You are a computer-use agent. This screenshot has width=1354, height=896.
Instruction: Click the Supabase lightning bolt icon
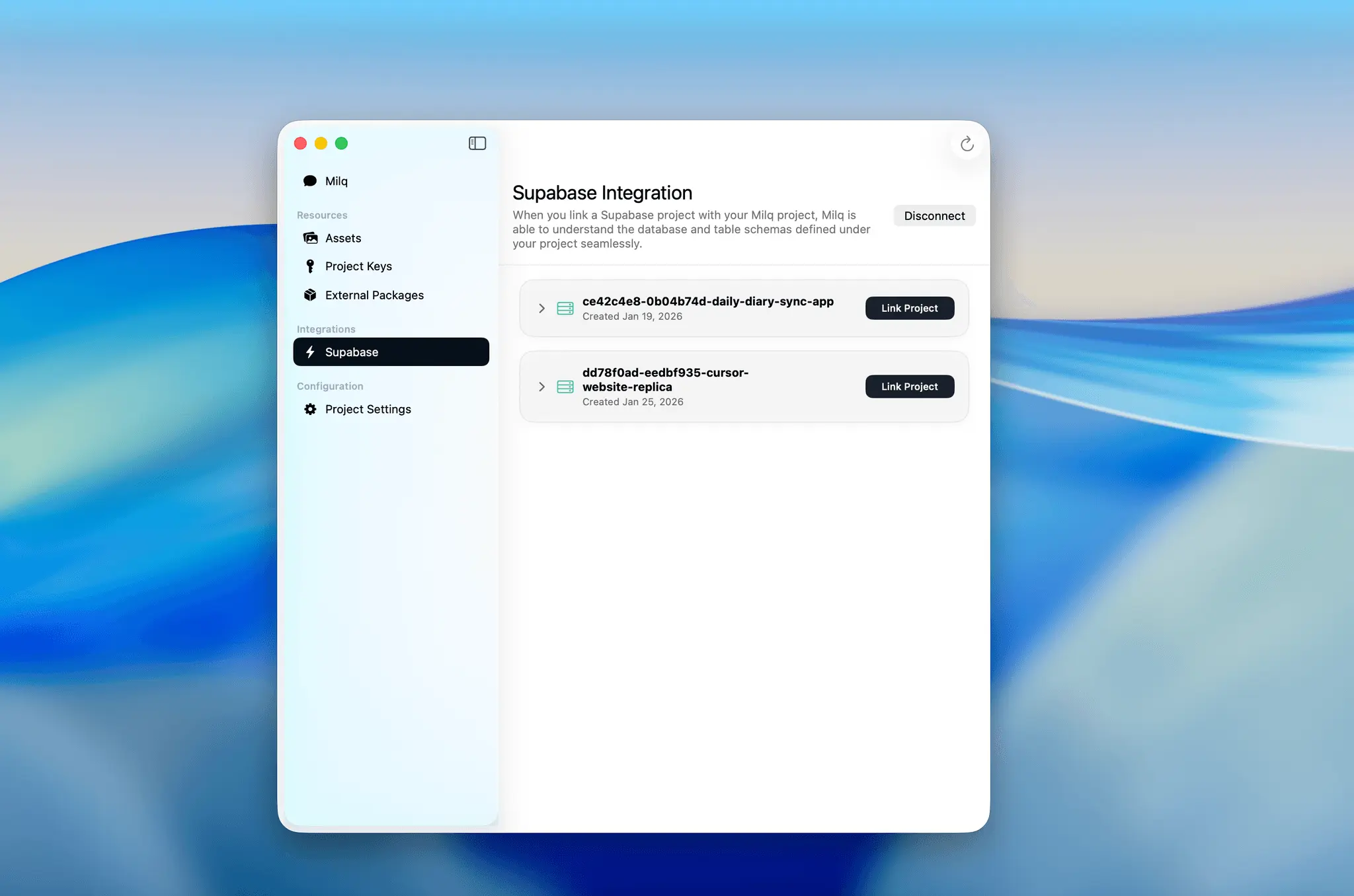click(310, 352)
